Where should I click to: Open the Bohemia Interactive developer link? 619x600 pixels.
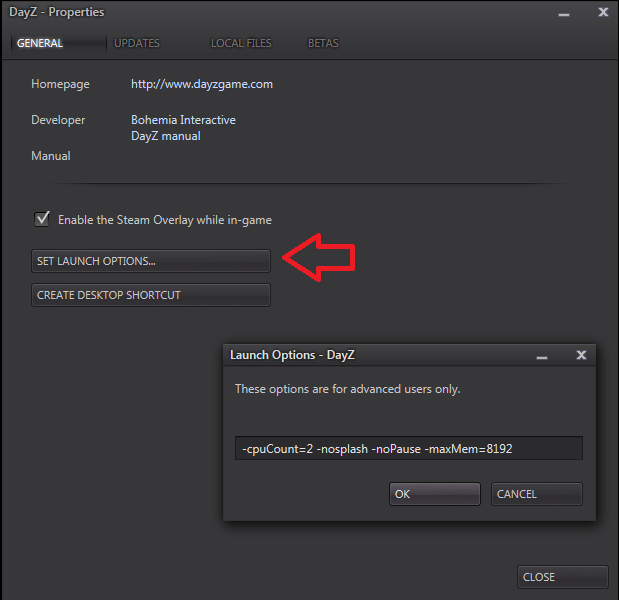183,120
